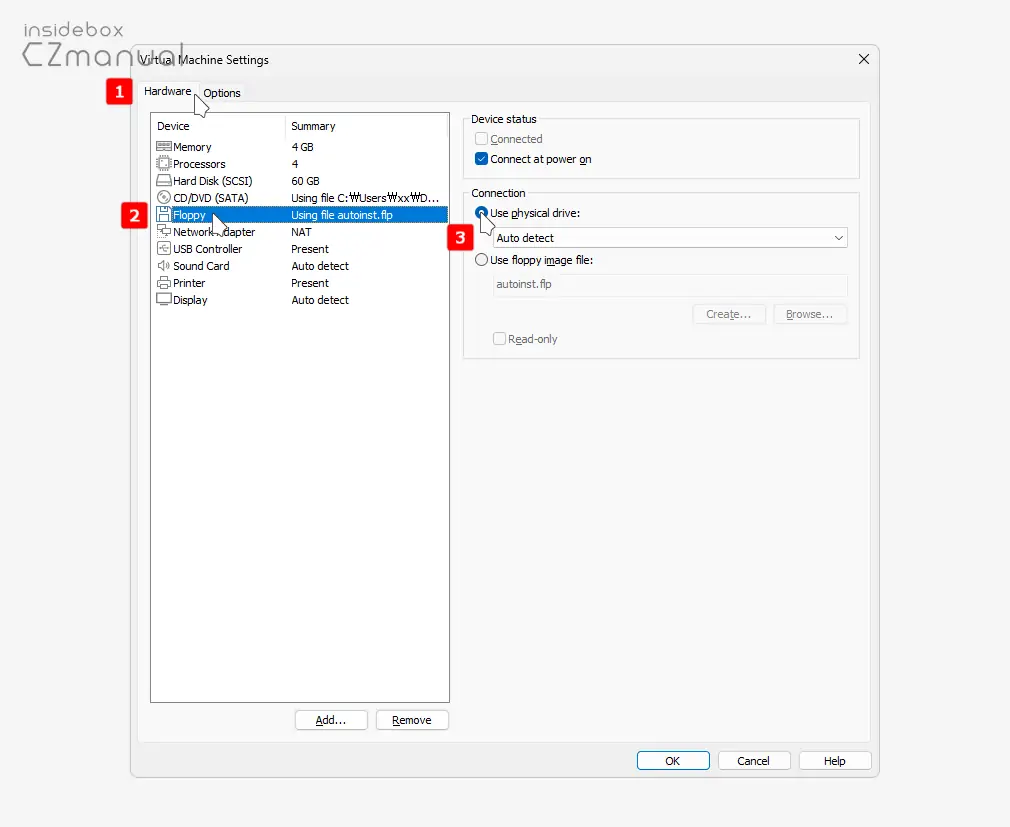This screenshot has width=1010, height=827.
Task: Click the Processors chip icon
Action: 164,164
